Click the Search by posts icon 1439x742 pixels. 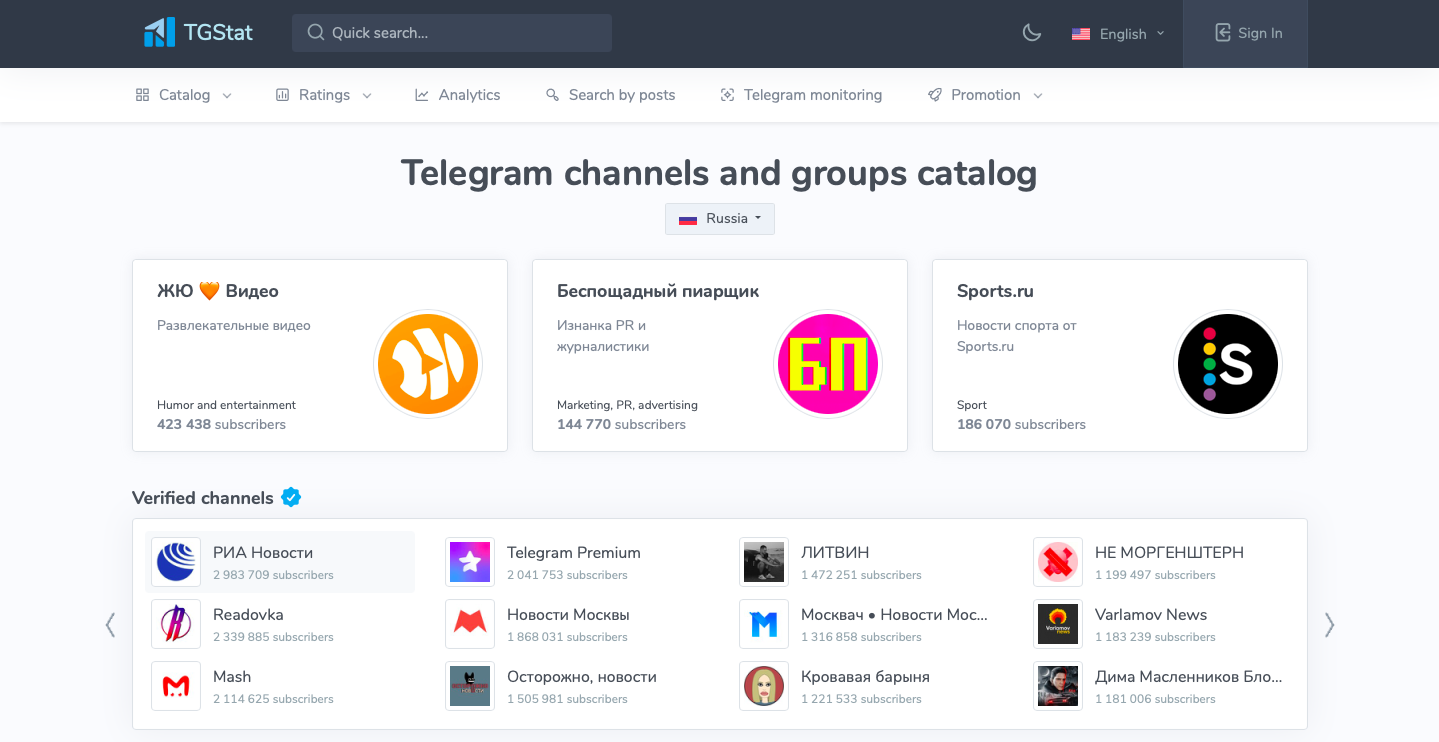pyautogui.click(x=552, y=95)
